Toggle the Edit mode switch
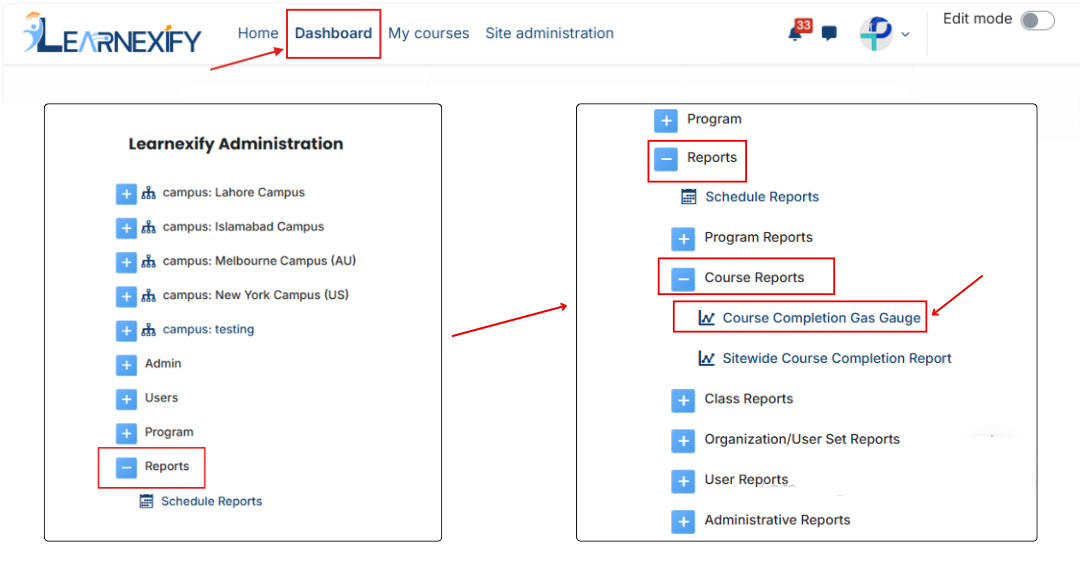Image resolution: width=1080 pixels, height=566 pixels. pos(1037,20)
